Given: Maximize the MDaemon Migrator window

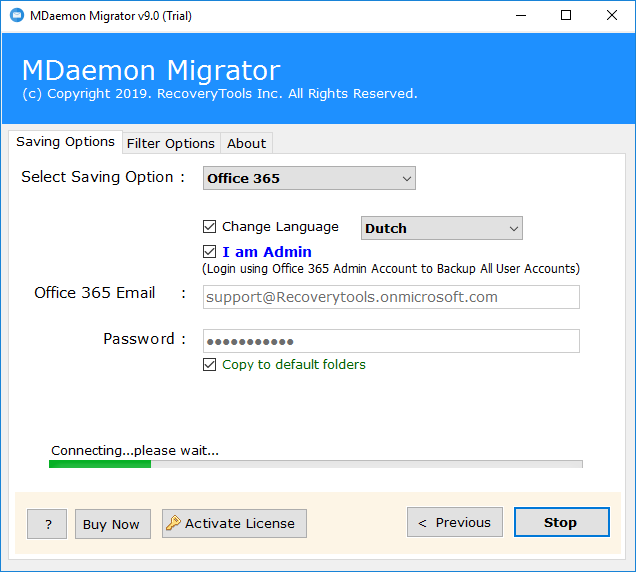Looking at the screenshot, I should (566, 16).
